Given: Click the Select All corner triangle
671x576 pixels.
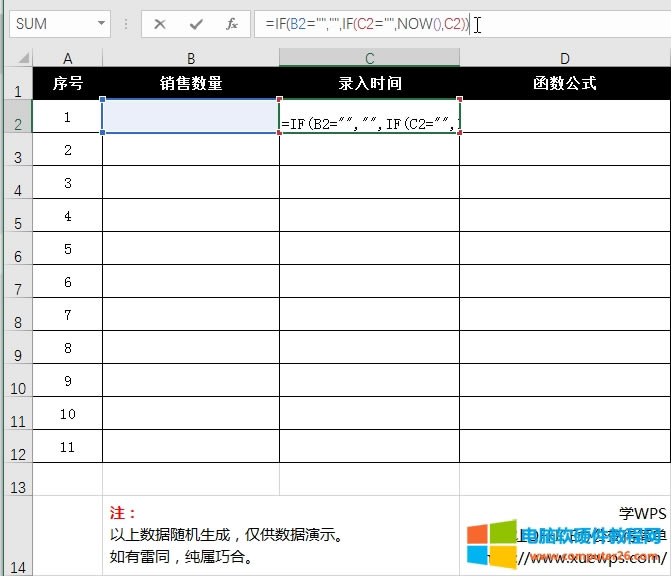Looking at the screenshot, I should 17,58.
